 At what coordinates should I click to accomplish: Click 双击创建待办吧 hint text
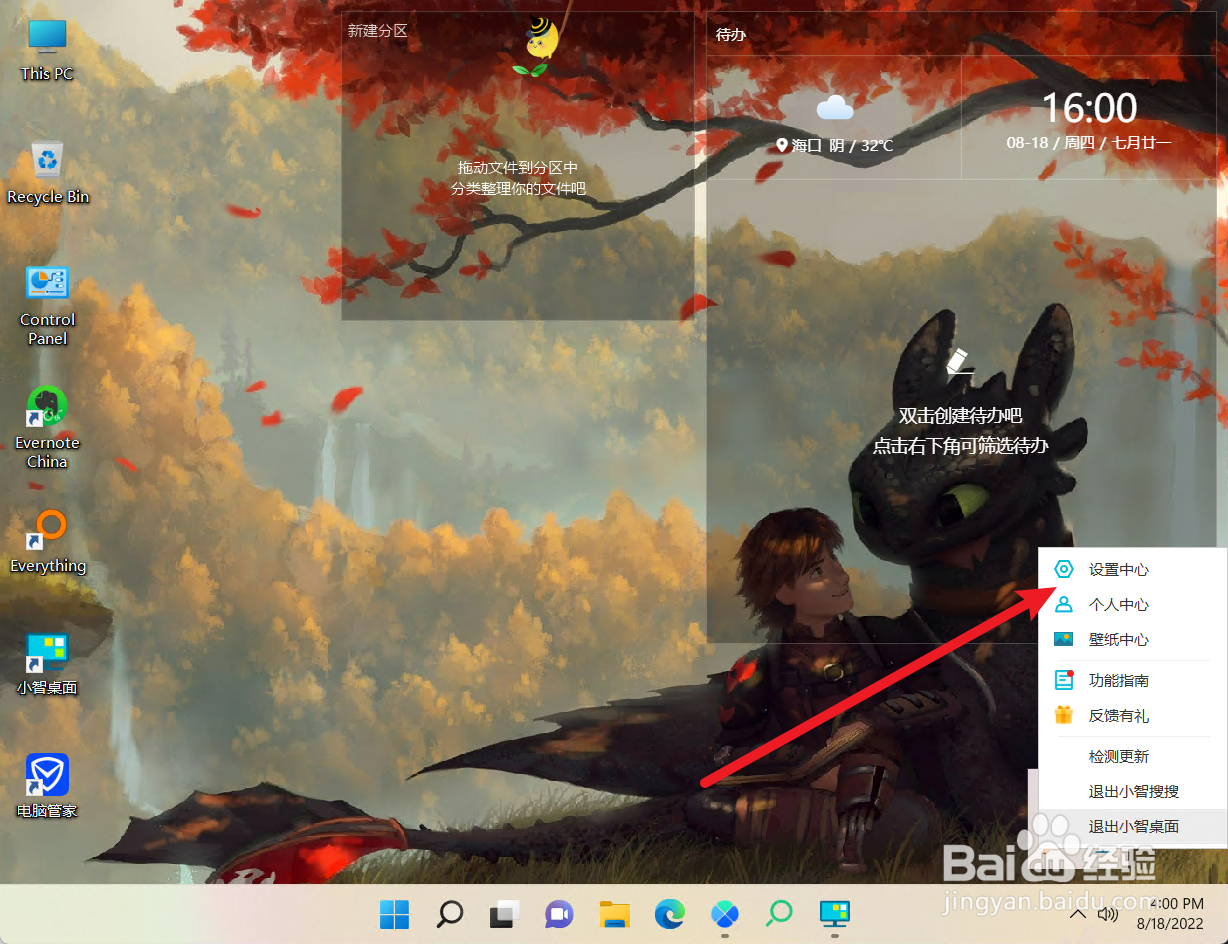tap(960, 416)
